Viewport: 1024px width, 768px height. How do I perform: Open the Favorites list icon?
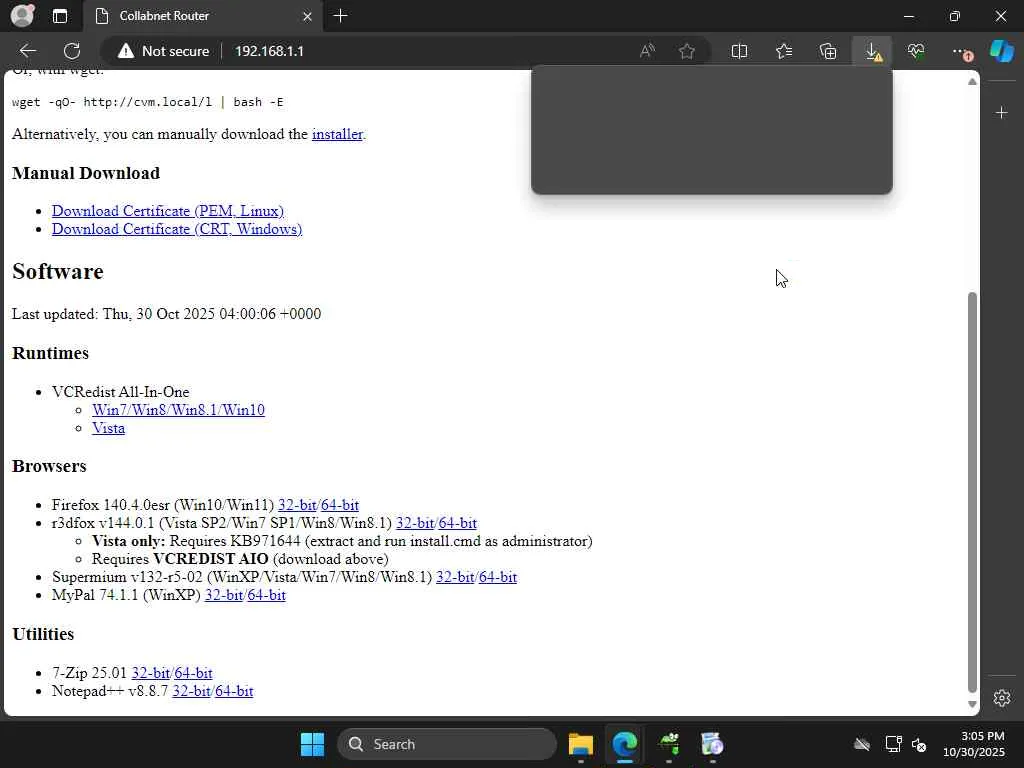784,51
